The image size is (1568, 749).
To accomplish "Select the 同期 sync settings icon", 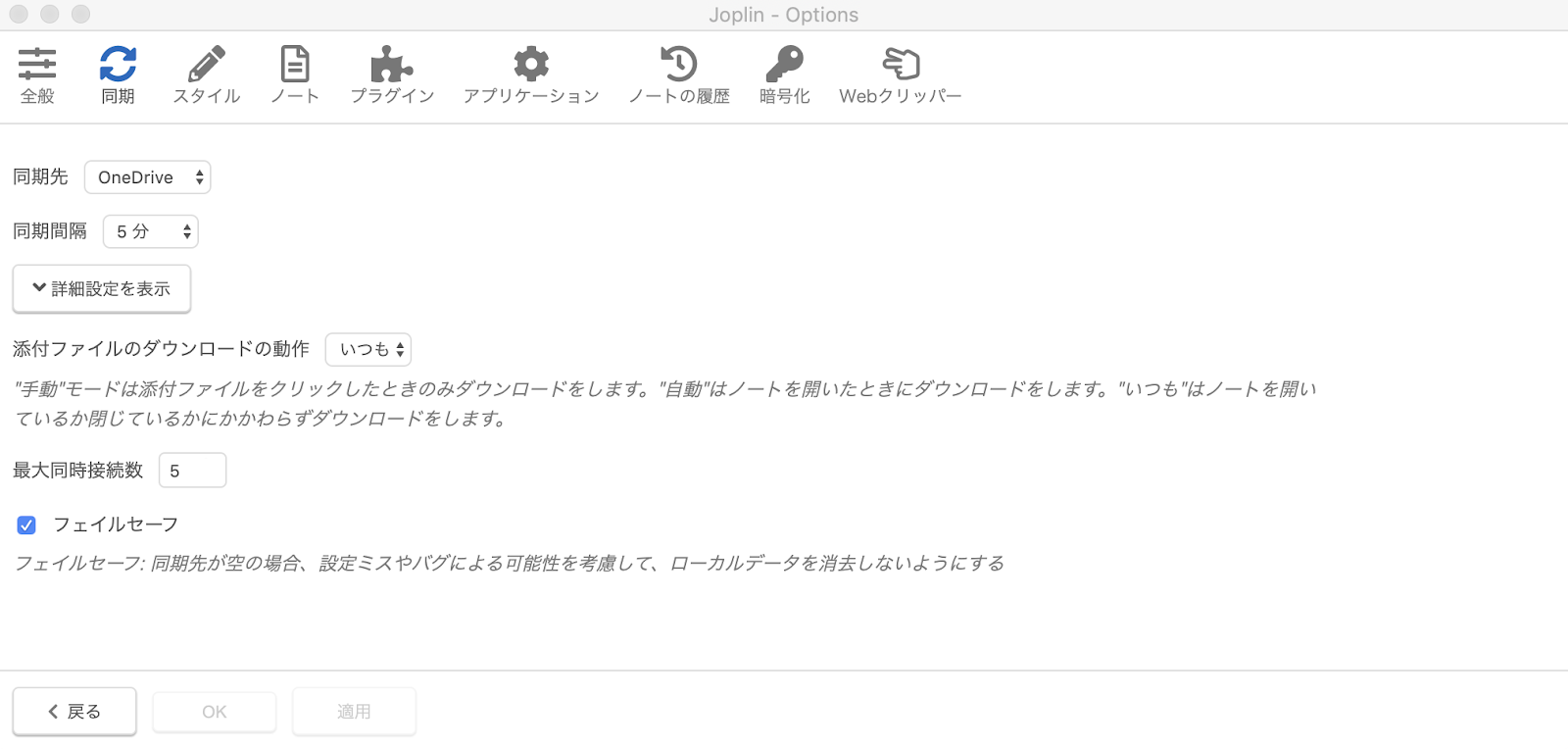I will click(118, 75).
